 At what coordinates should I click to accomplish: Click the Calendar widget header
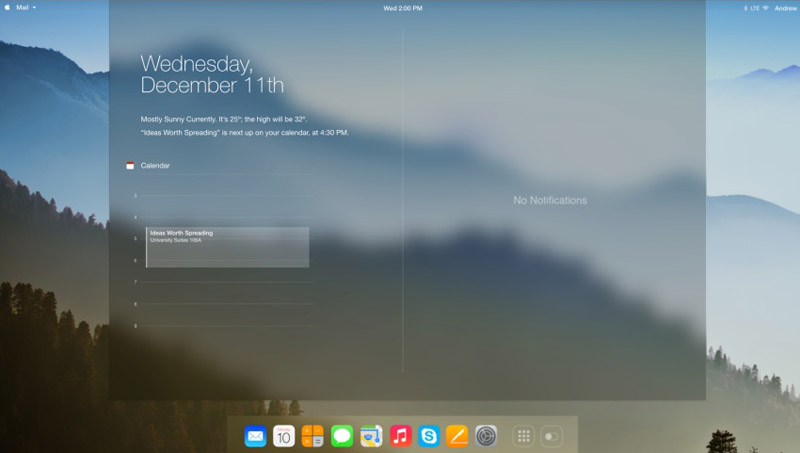point(155,165)
